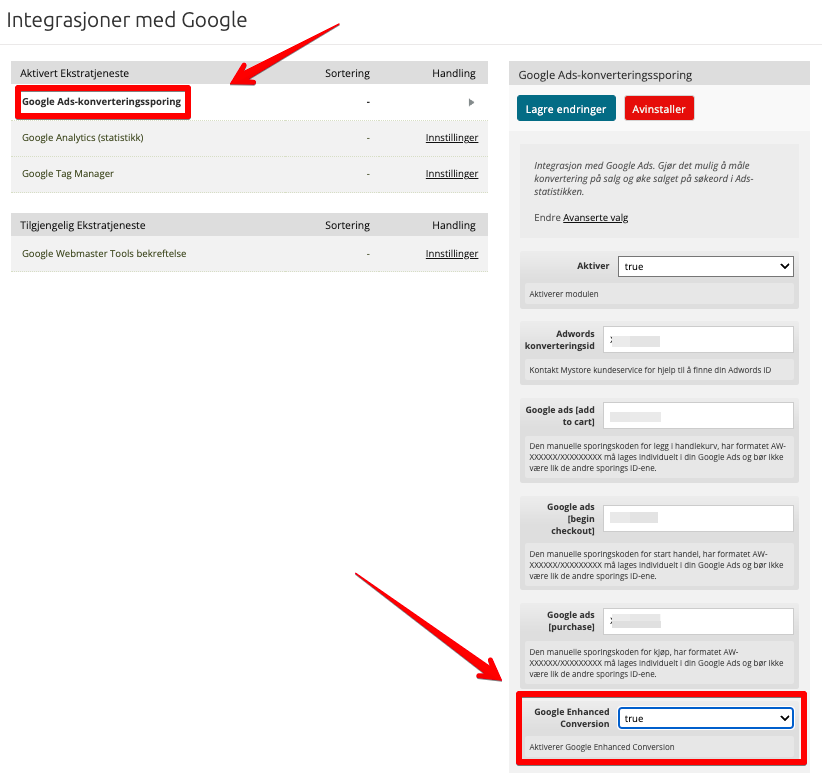Follow the Avanserte valg link

click(x=596, y=217)
